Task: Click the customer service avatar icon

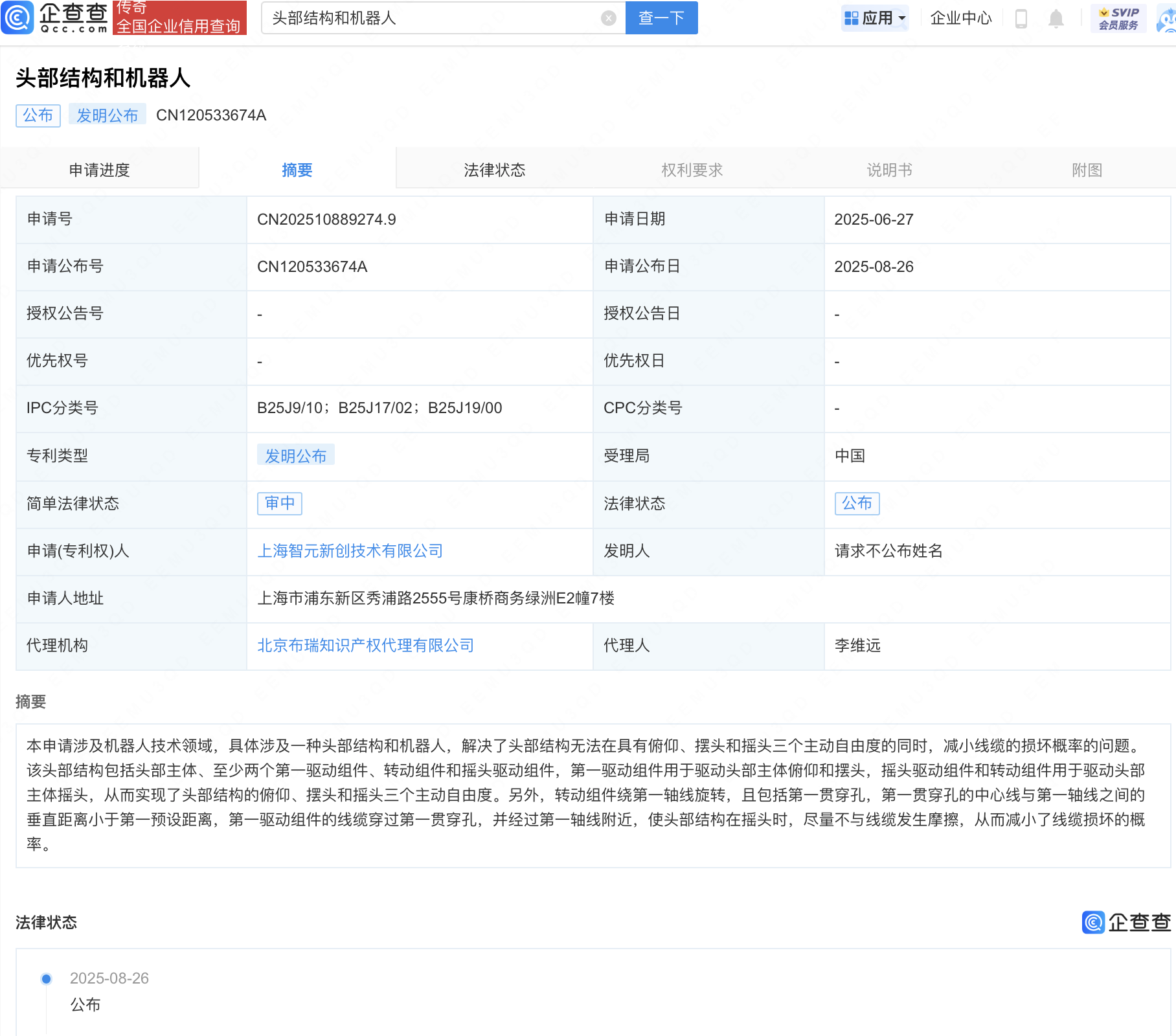Action: point(1167,18)
